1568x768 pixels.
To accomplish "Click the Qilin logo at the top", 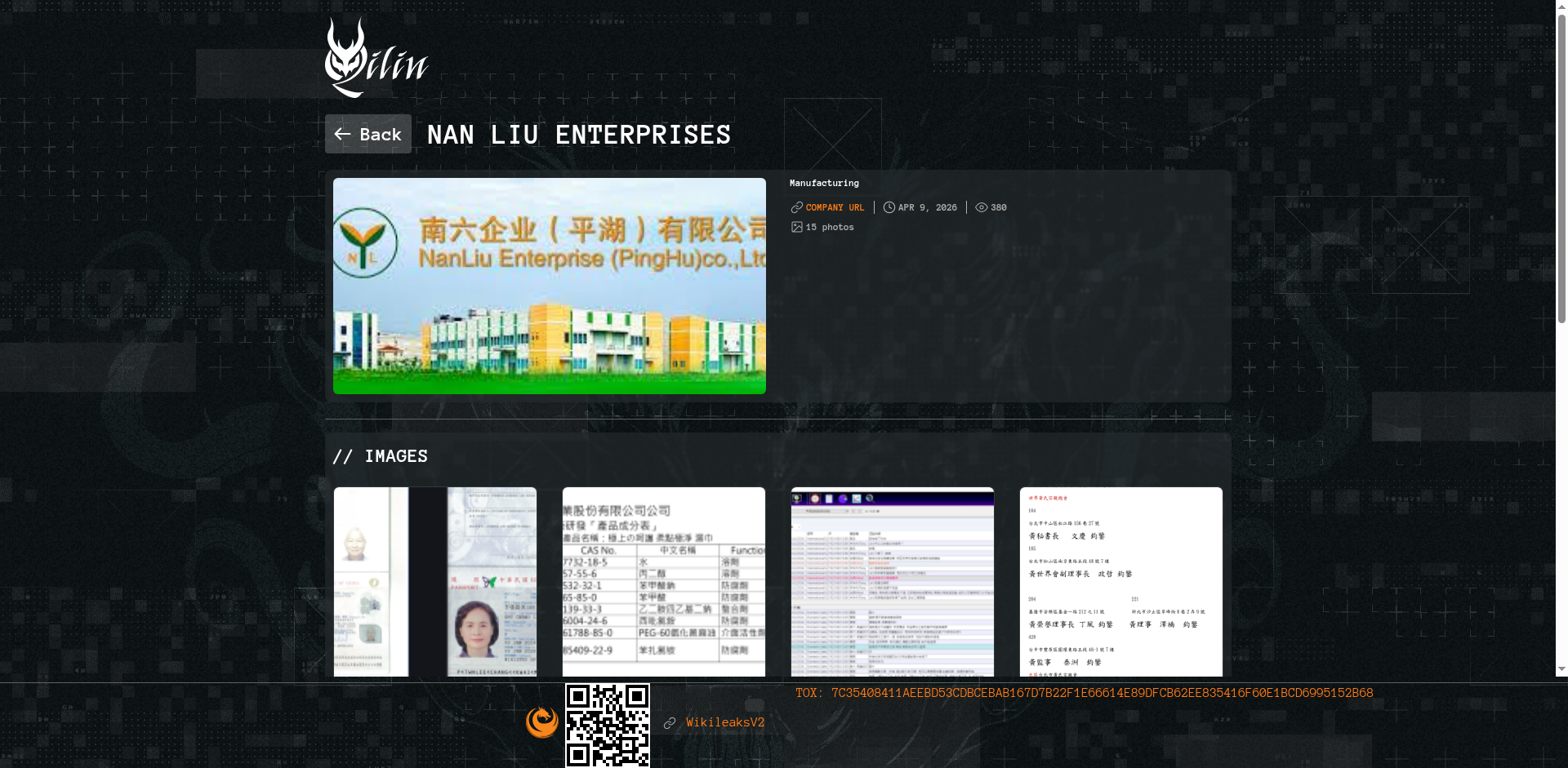I will tap(376, 57).
